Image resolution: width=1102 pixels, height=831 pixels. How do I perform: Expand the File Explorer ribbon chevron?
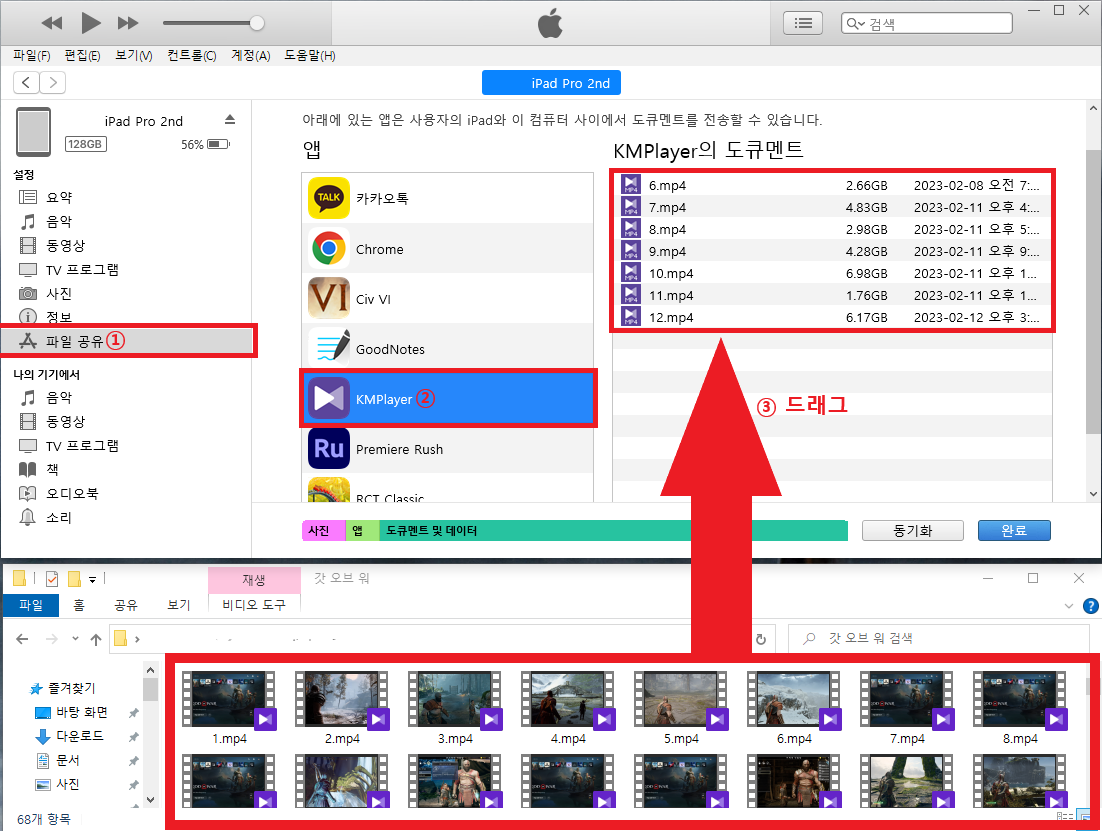1069,605
